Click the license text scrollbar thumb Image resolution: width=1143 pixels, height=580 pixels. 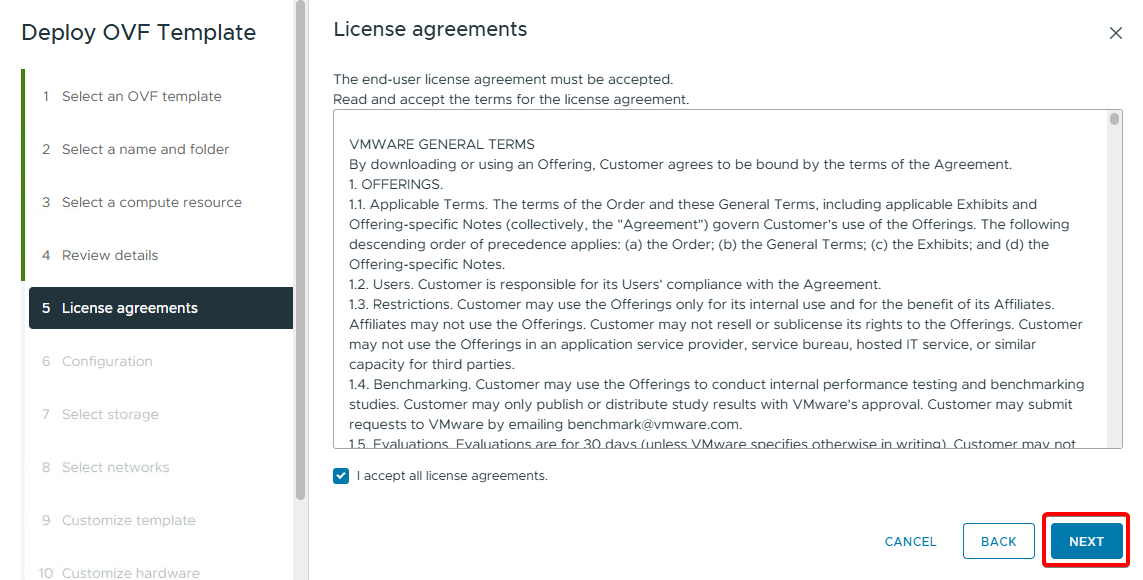tap(1115, 119)
